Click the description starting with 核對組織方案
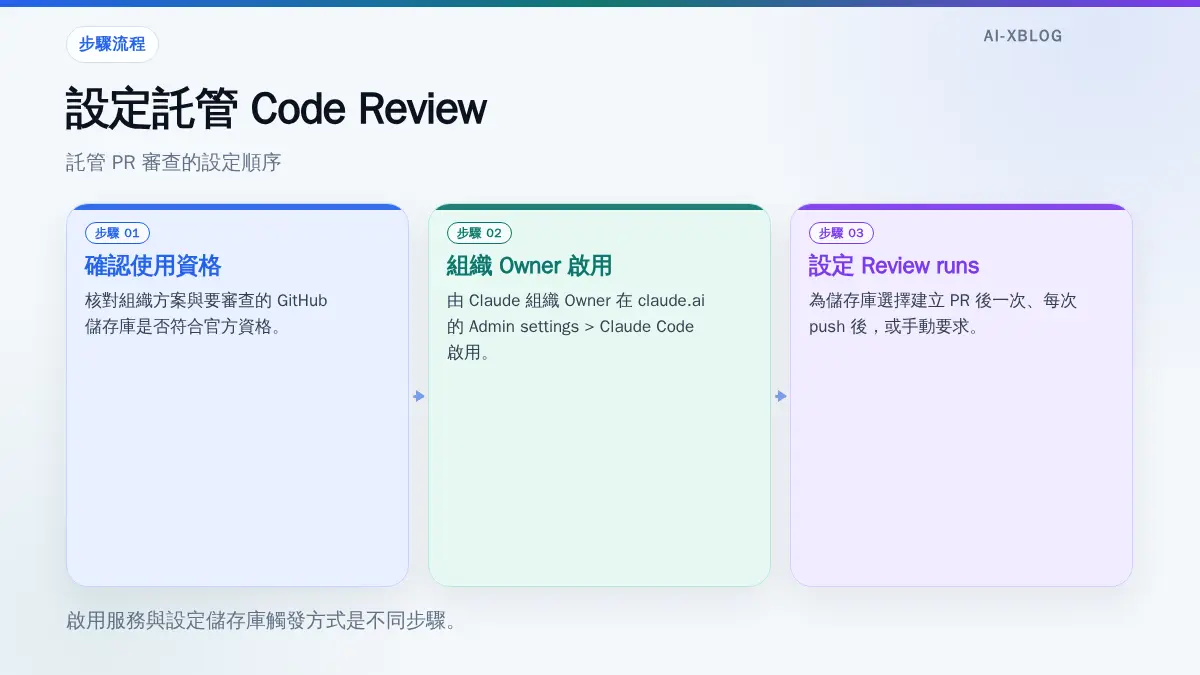Viewport: 1200px width, 675px height. [x=206, y=313]
